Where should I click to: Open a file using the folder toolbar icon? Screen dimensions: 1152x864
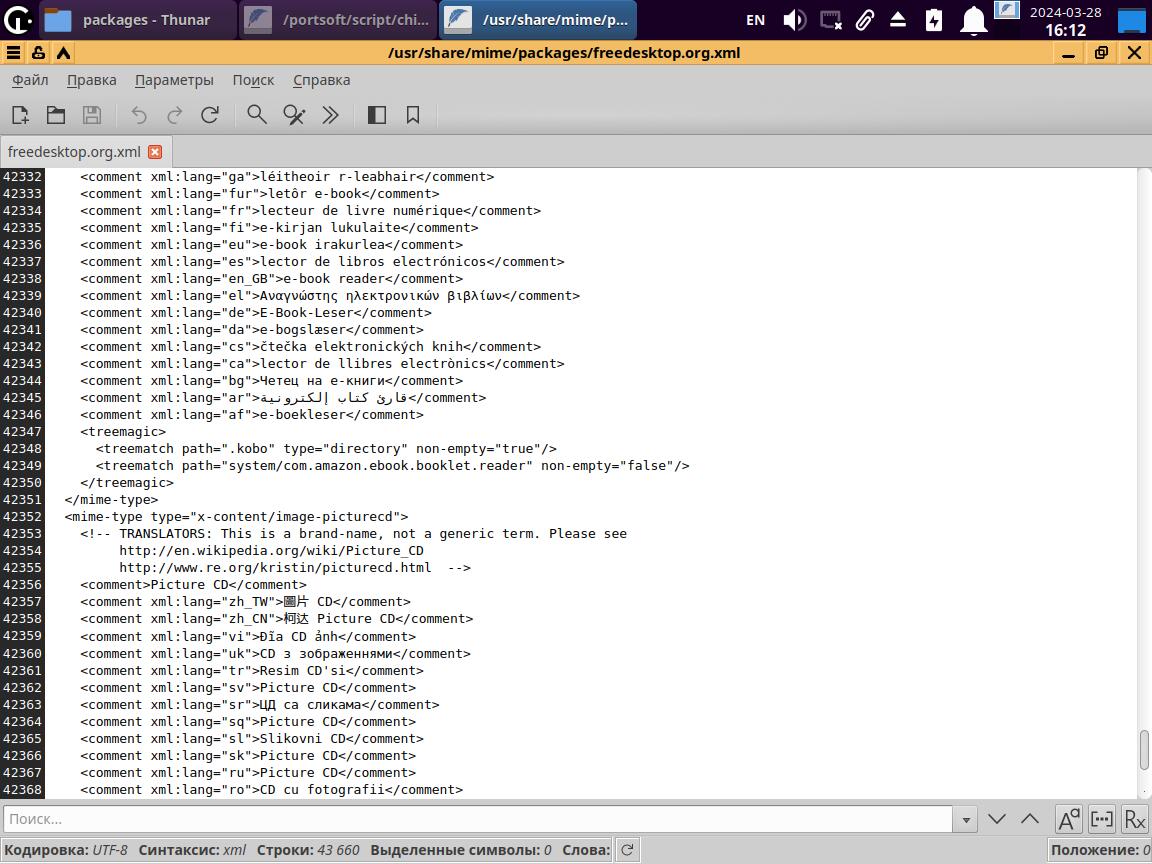point(56,115)
